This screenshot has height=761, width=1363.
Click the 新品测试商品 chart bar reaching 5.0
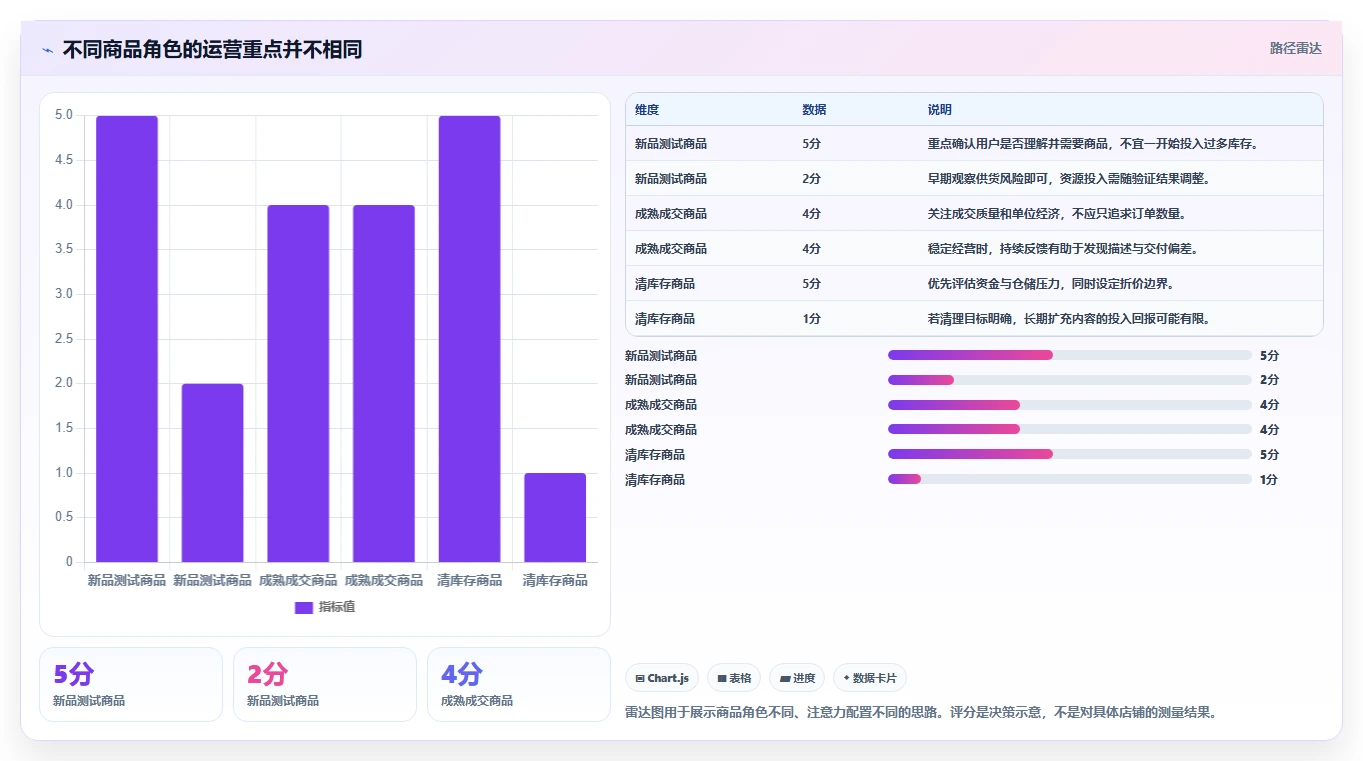tap(127, 339)
